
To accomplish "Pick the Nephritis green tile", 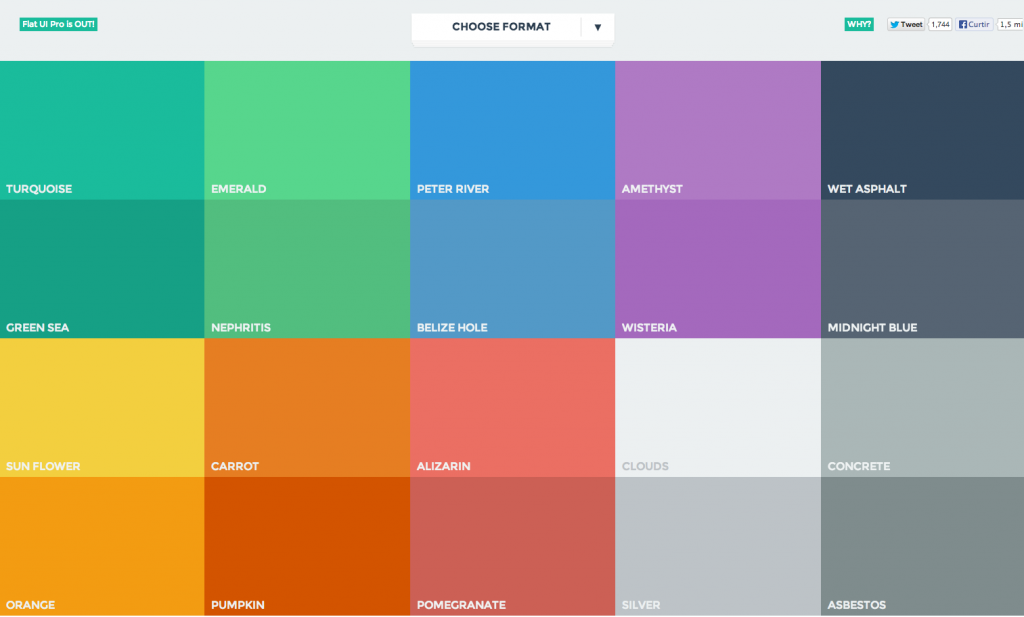I will [307, 268].
